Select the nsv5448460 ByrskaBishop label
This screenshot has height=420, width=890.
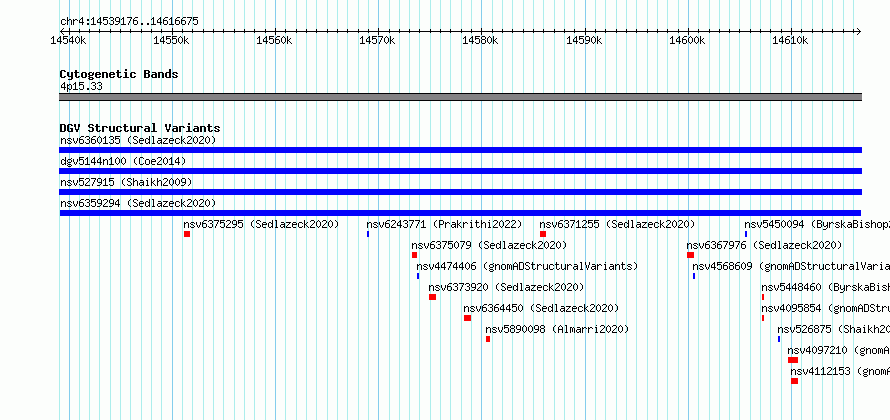825,287
